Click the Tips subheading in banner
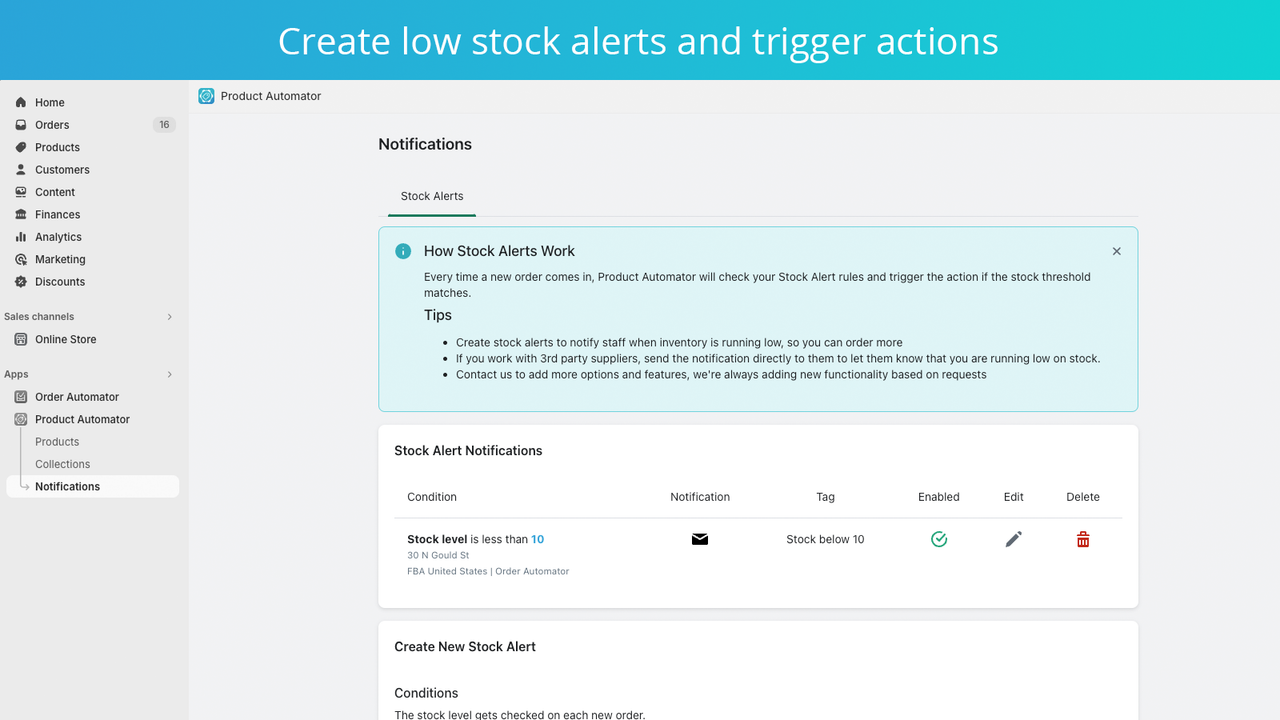The width and height of the screenshot is (1280, 720). pos(438,315)
